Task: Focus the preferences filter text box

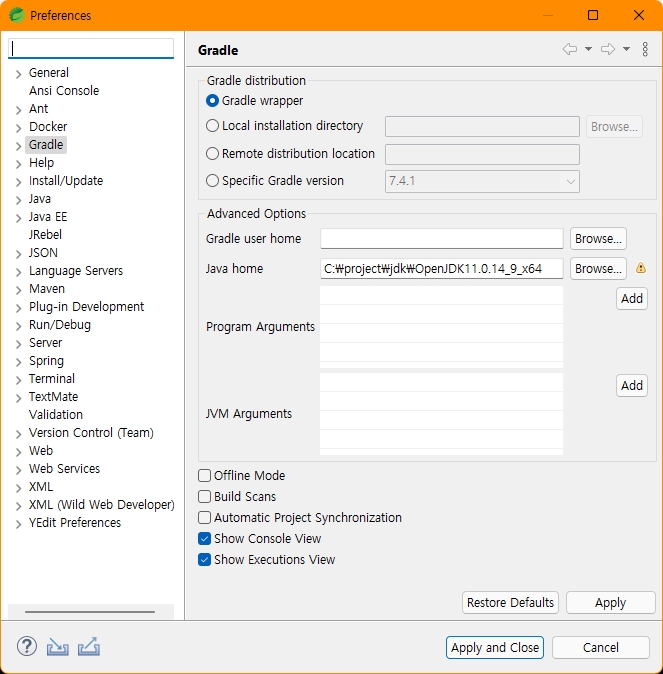Action: pyautogui.click(x=91, y=48)
